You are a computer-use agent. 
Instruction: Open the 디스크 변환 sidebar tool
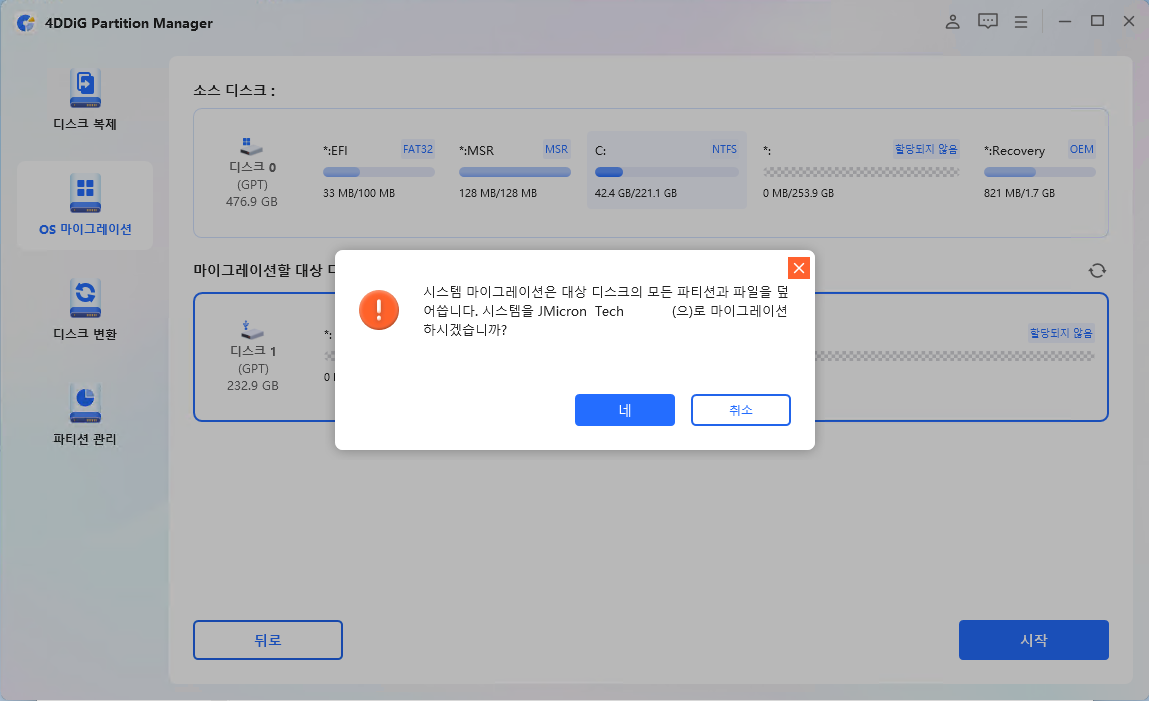coord(85,310)
